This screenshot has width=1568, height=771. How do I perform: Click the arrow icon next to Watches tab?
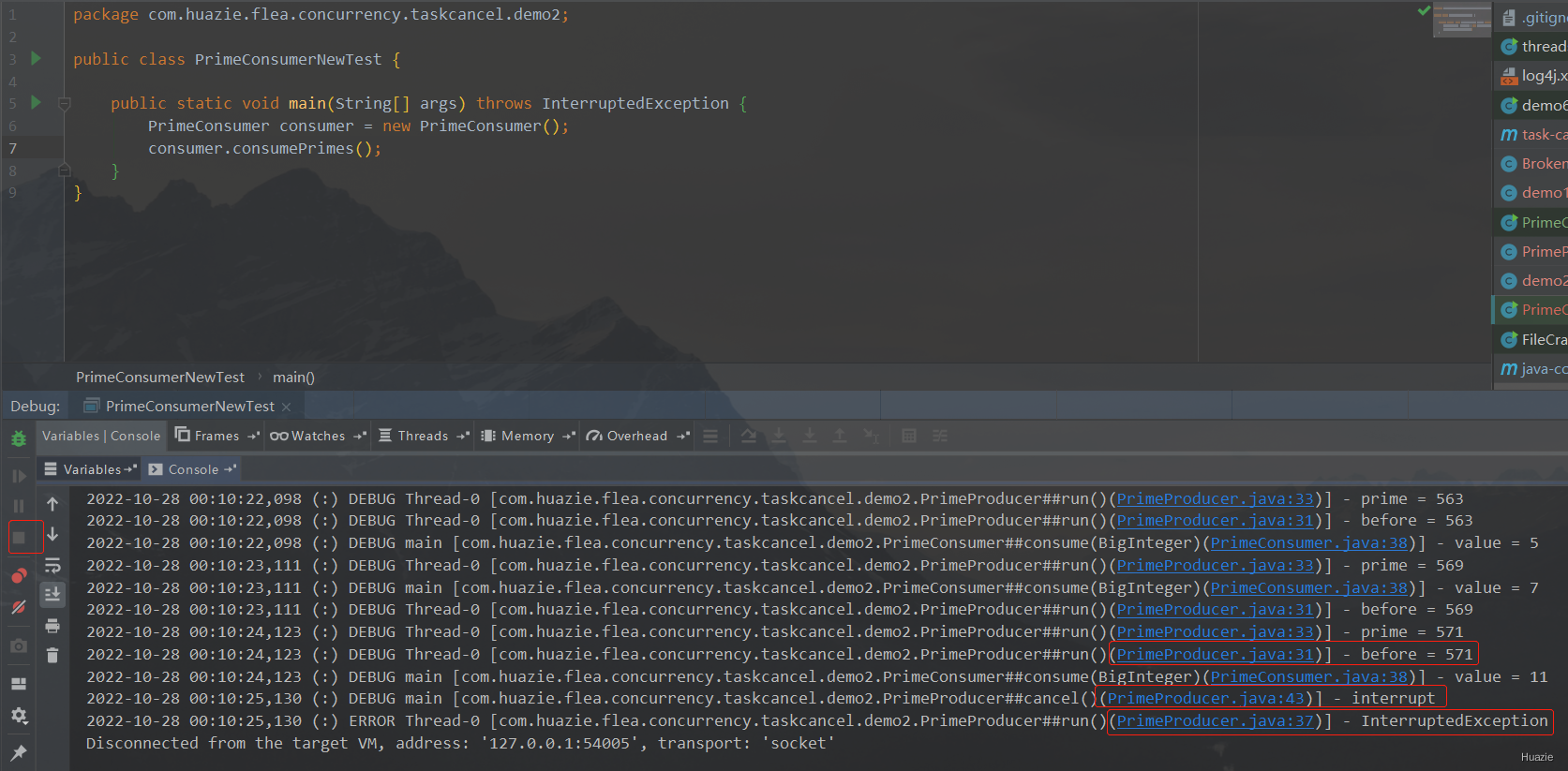pos(360,436)
